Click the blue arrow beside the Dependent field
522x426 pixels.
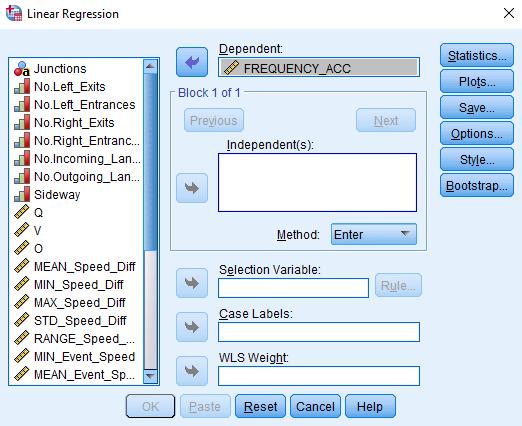point(192,62)
